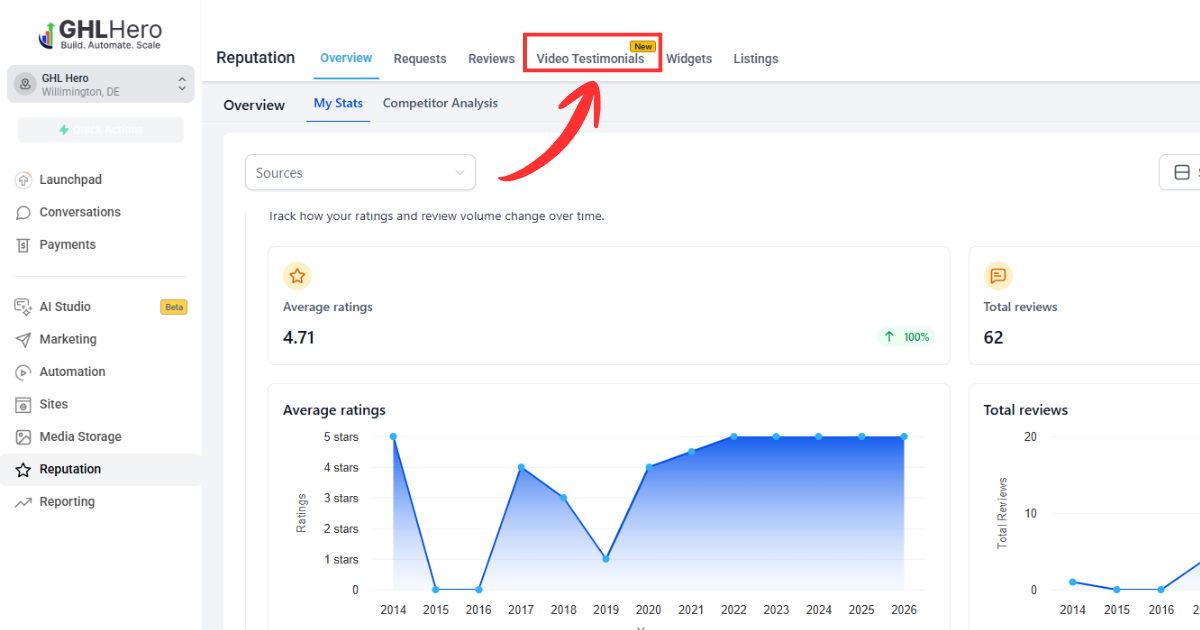Click the account avatar icon beside GHL Hero
The height and width of the screenshot is (630, 1200).
tap(25, 84)
